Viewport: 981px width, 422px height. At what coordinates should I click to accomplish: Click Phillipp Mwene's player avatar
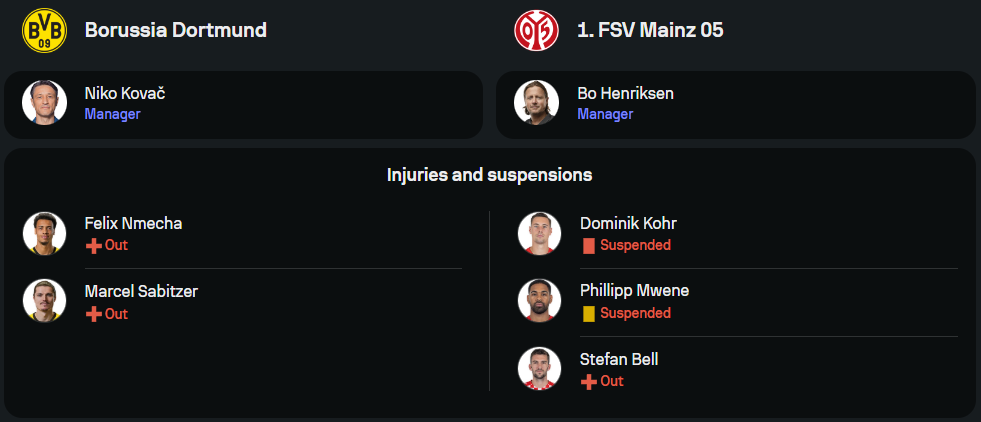tap(540, 300)
